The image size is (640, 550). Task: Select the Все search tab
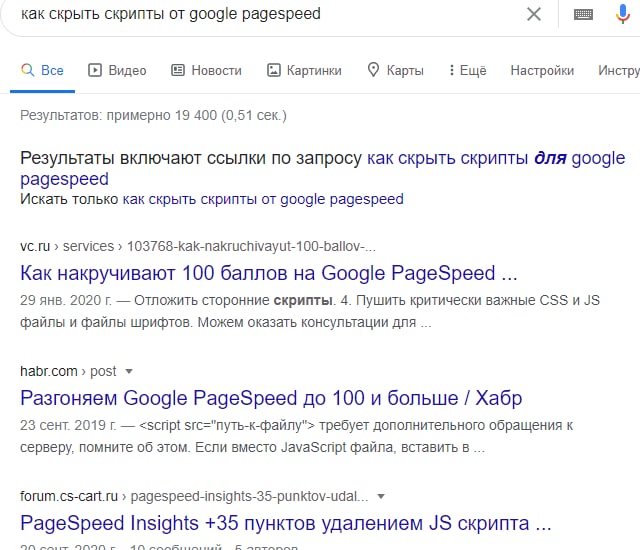42,70
